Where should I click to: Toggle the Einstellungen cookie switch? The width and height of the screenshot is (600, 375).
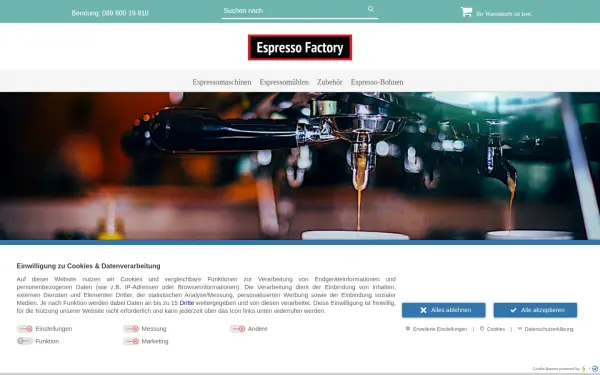pyautogui.click(x=25, y=329)
